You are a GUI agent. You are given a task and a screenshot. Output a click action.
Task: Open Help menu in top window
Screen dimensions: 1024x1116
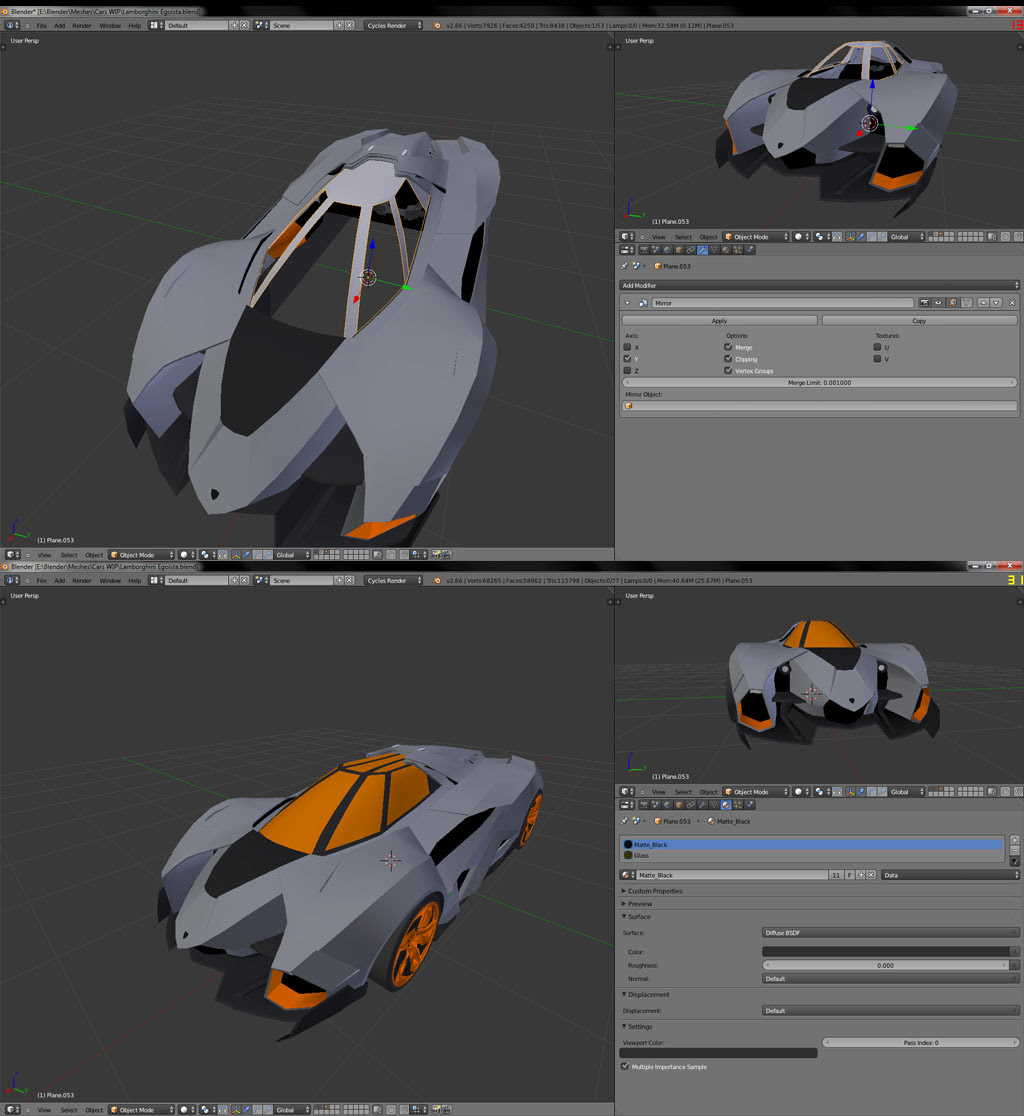[134, 25]
